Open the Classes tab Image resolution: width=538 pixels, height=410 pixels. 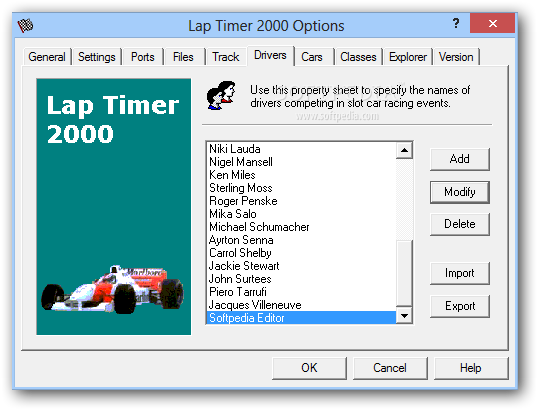coord(358,57)
